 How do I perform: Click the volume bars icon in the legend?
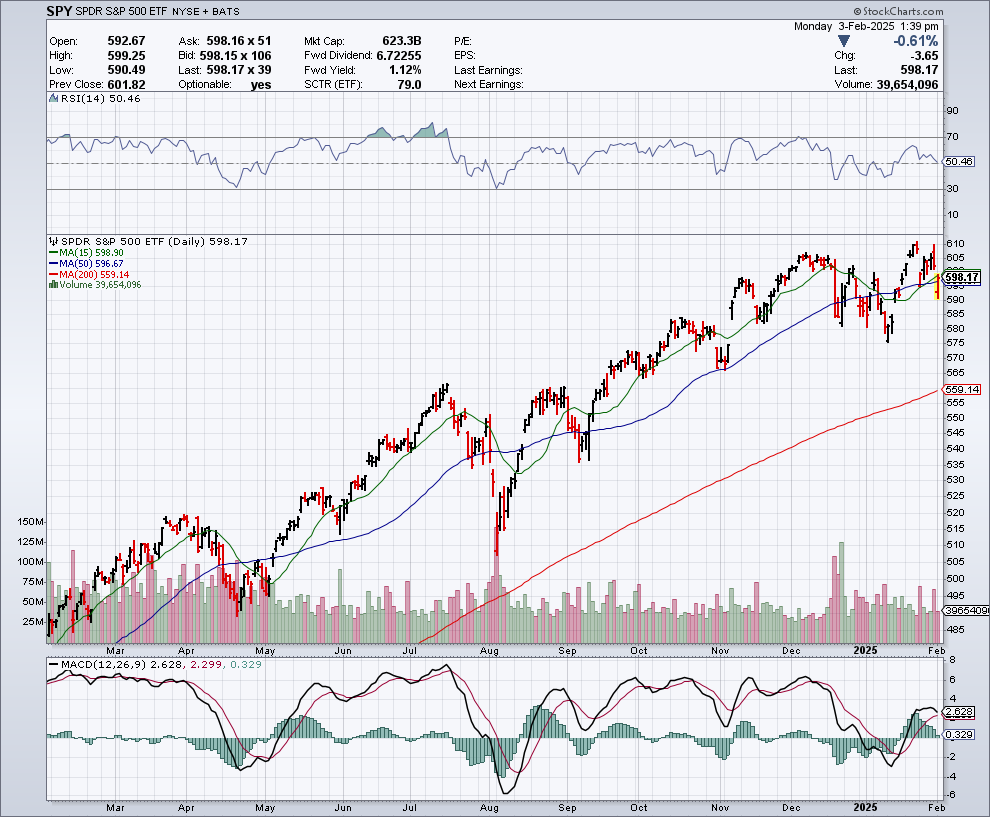pos(54,285)
